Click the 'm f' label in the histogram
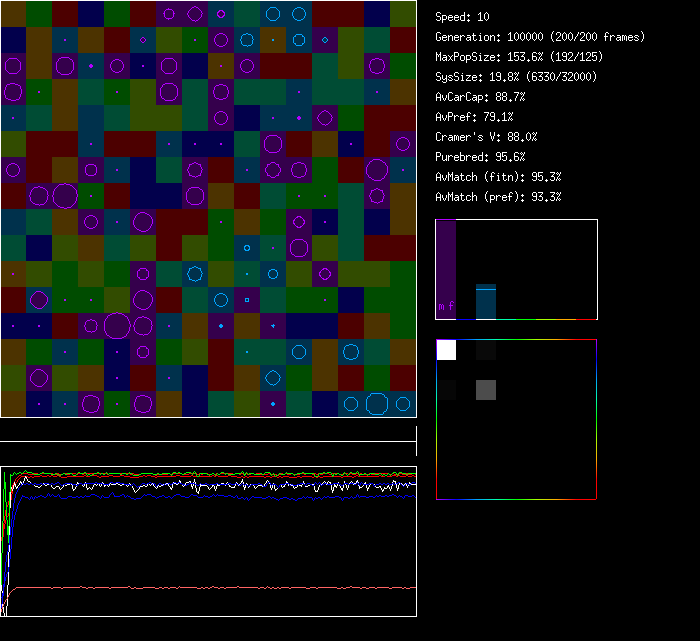Screen dimensions: 700x641 [x=446, y=306]
